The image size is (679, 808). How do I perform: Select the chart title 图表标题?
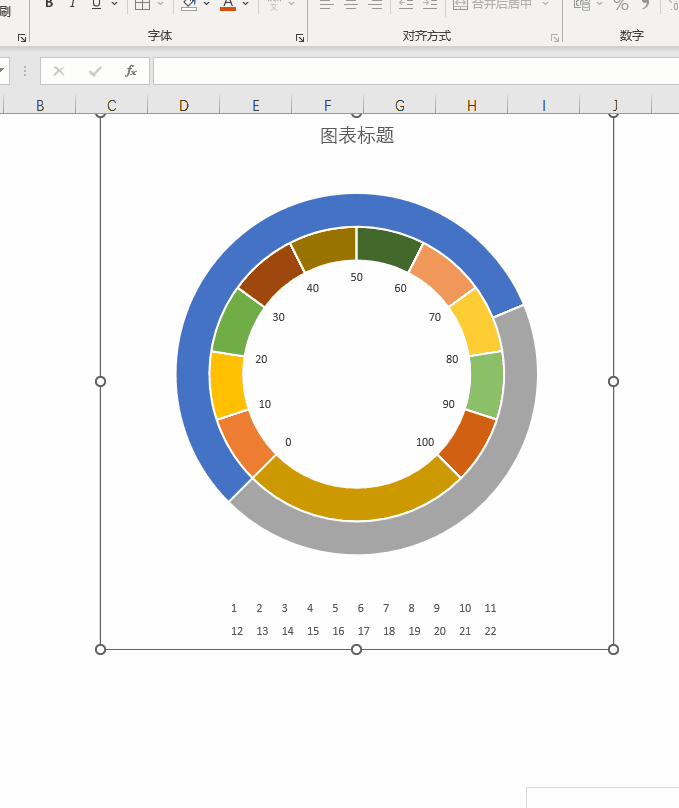click(x=357, y=136)
